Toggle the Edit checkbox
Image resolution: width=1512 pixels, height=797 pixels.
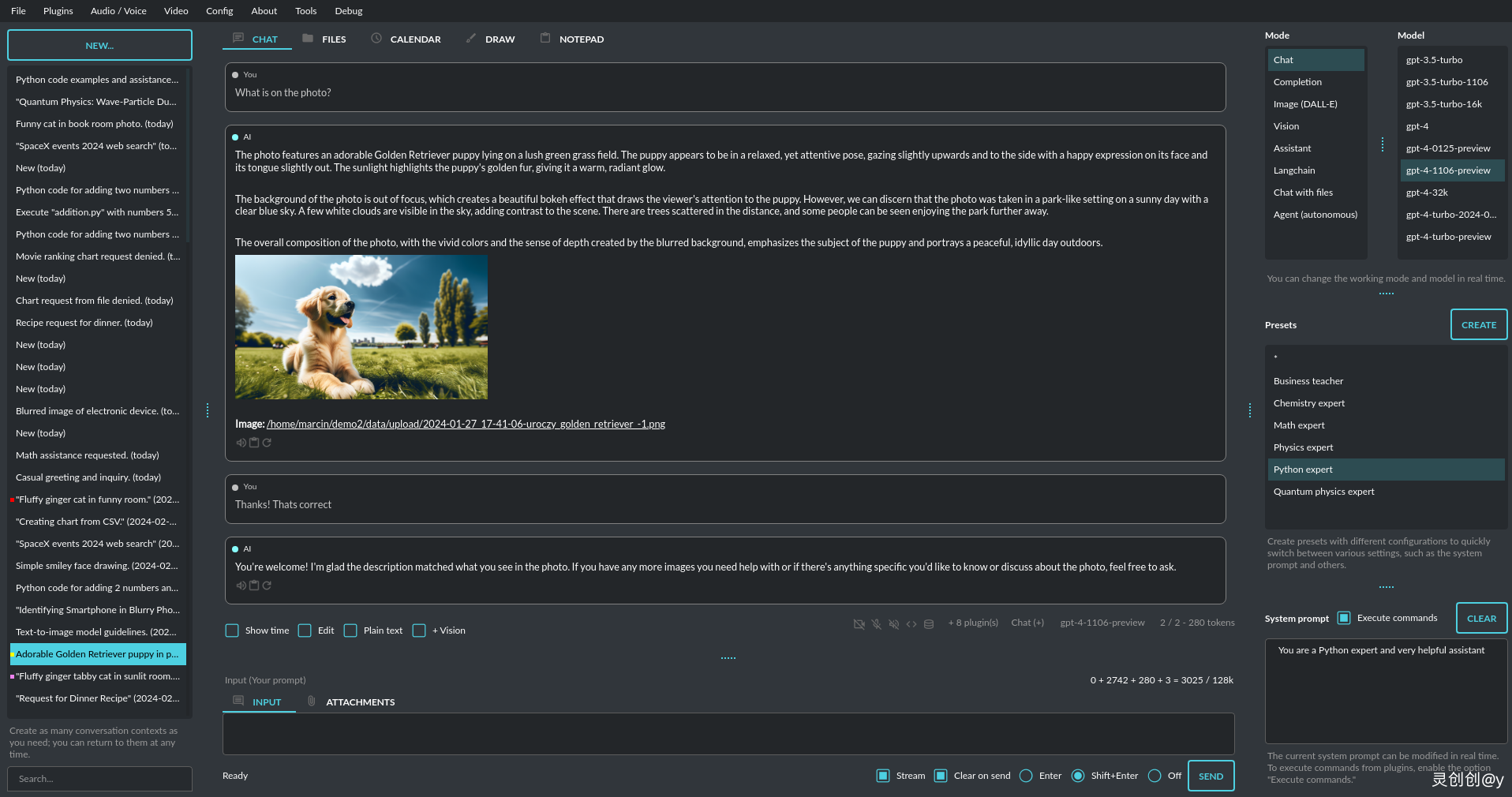[305, 630]
